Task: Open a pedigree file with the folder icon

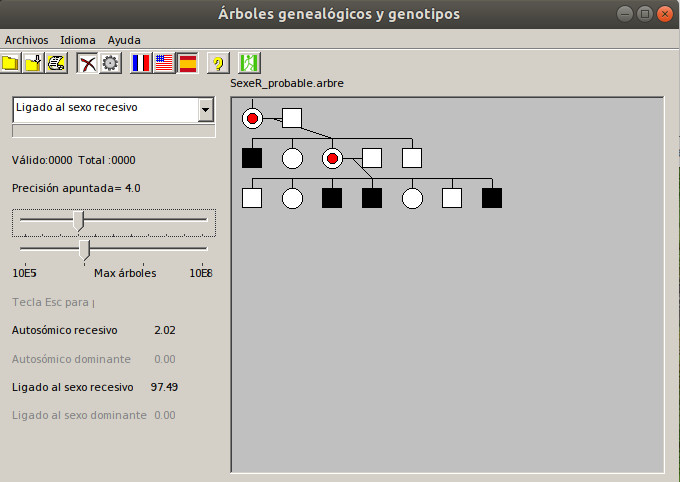Action: (x=11, y=63)
